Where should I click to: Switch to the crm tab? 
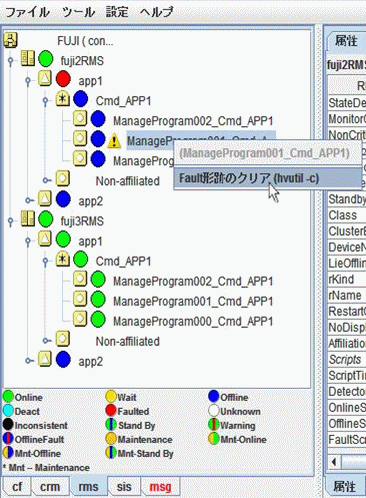pos(50,487)
